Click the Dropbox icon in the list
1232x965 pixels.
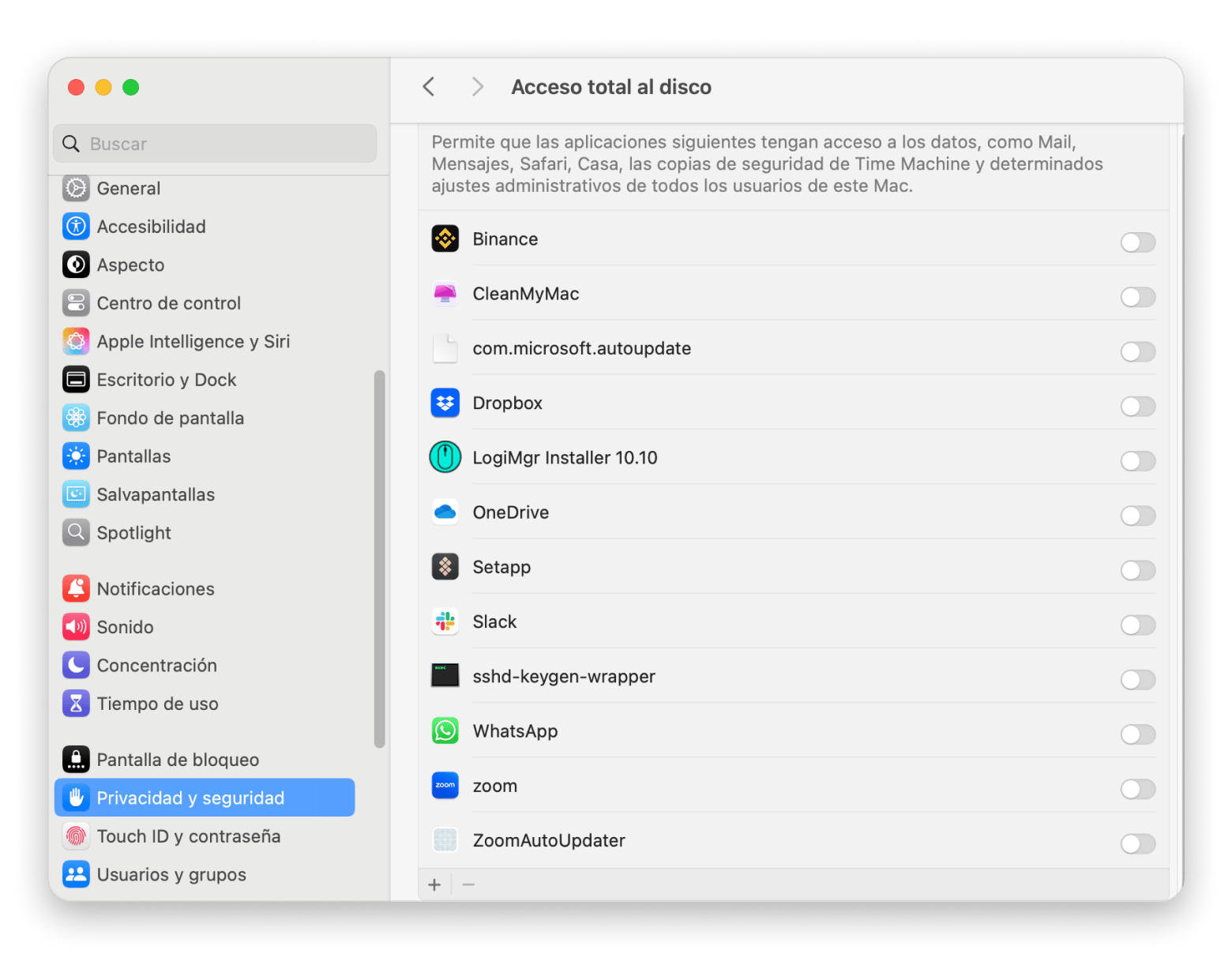tap(445, 404)
